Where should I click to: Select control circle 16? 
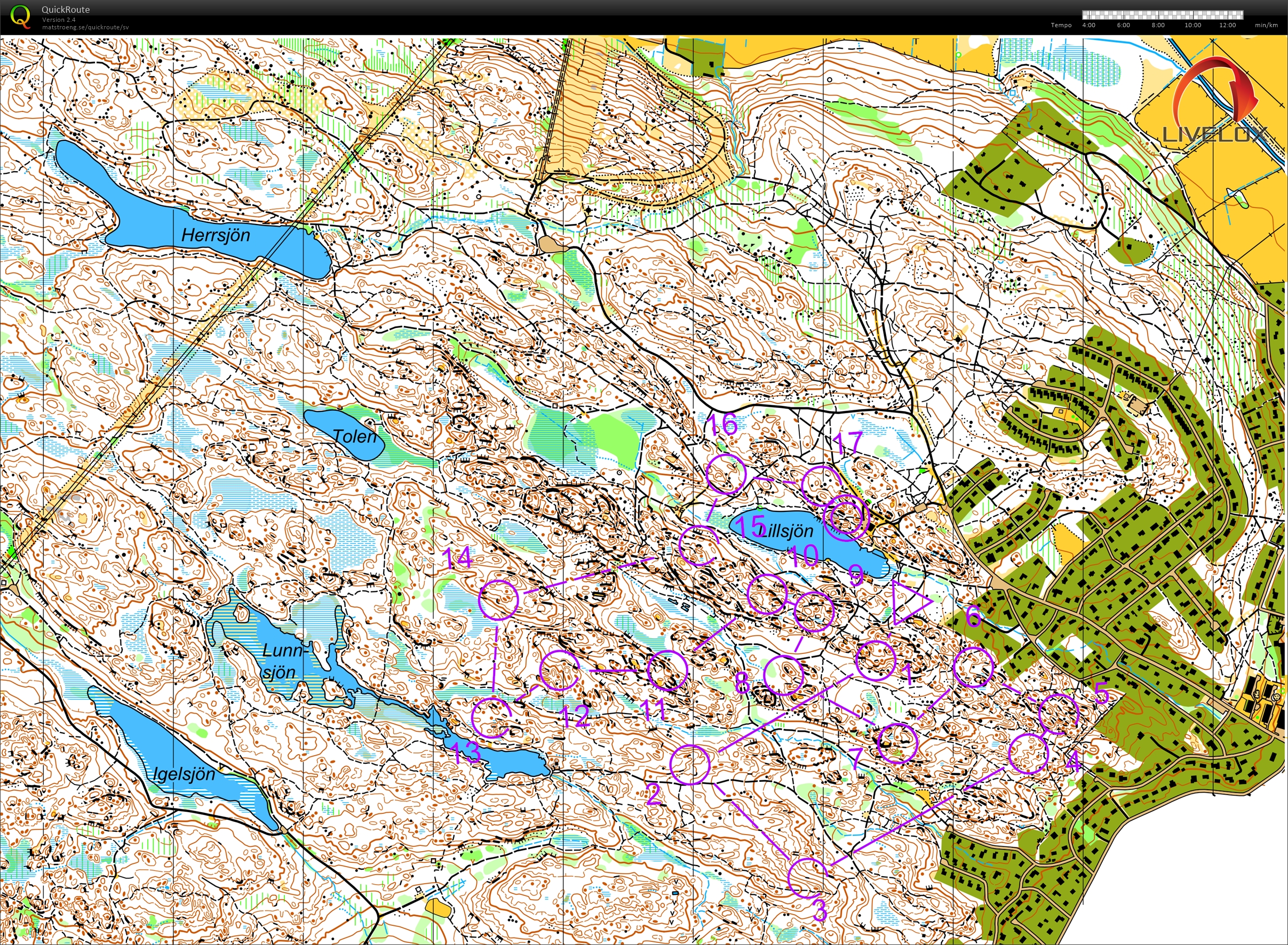point(726,474)
